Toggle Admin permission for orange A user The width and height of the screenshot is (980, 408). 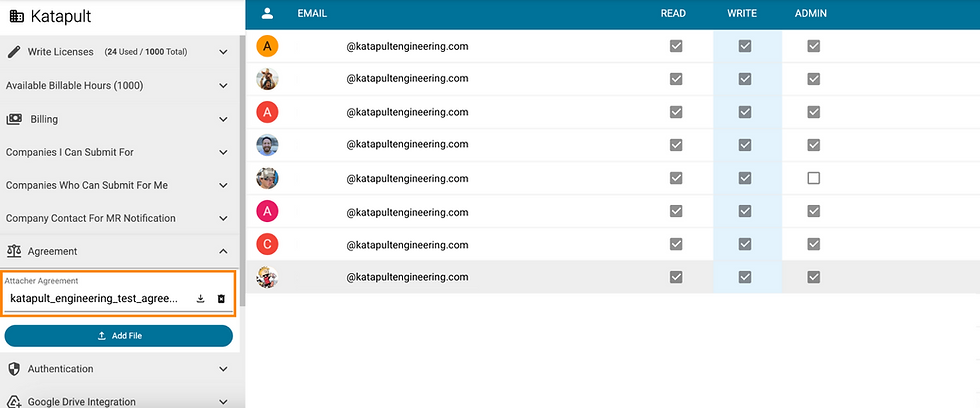813,46
